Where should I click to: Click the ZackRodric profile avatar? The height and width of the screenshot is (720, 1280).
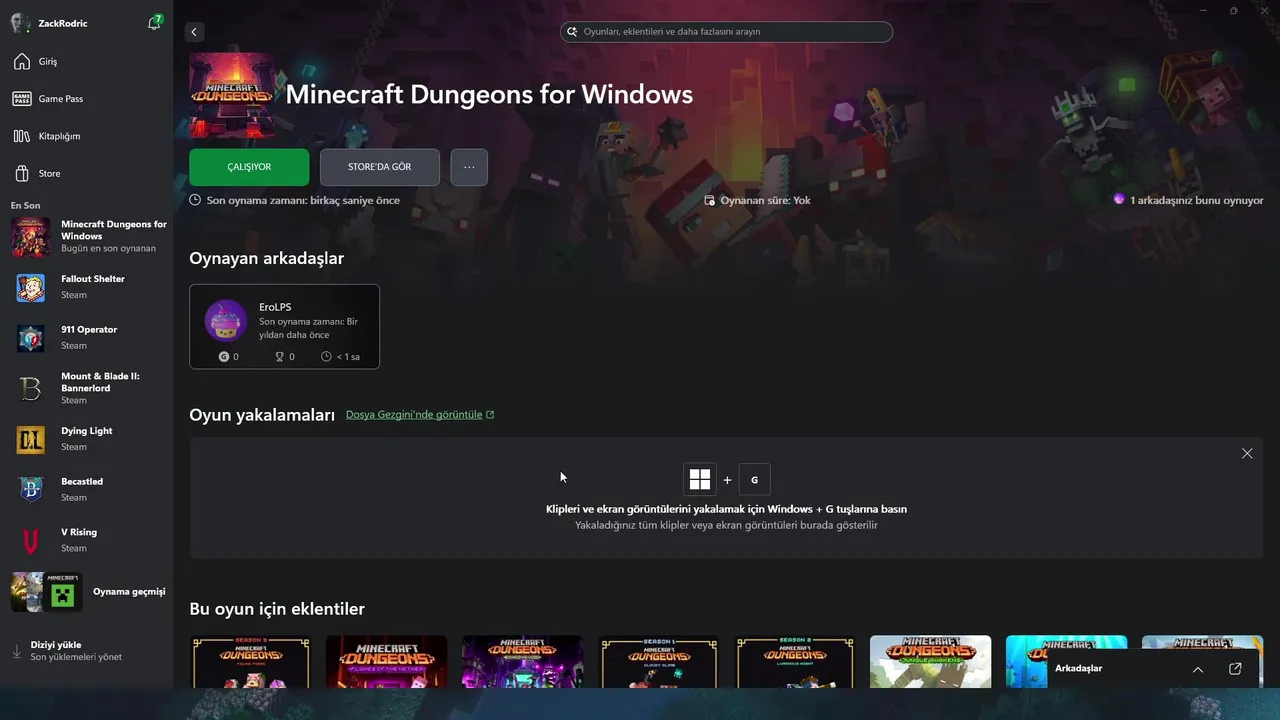point(20,23)
